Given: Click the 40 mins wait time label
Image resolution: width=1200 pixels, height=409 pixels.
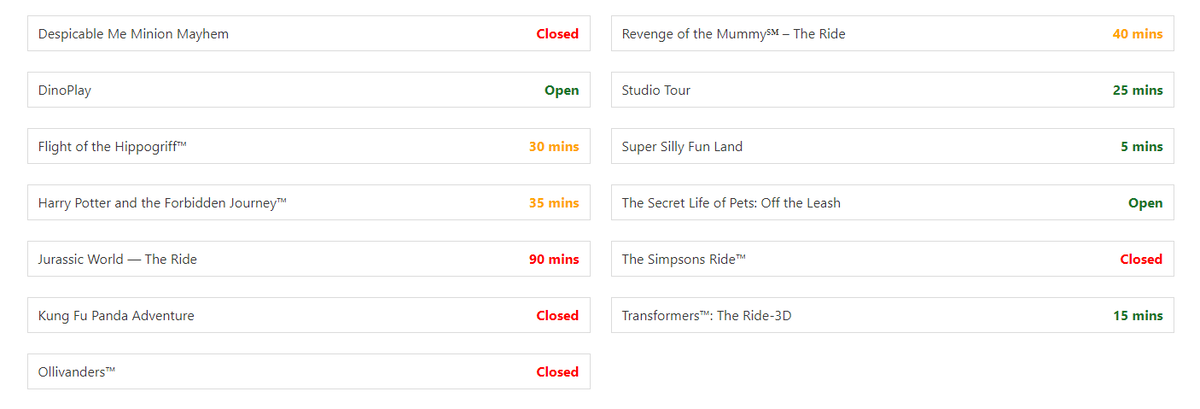Looking at the screenshot, I should coord(1138,34).
